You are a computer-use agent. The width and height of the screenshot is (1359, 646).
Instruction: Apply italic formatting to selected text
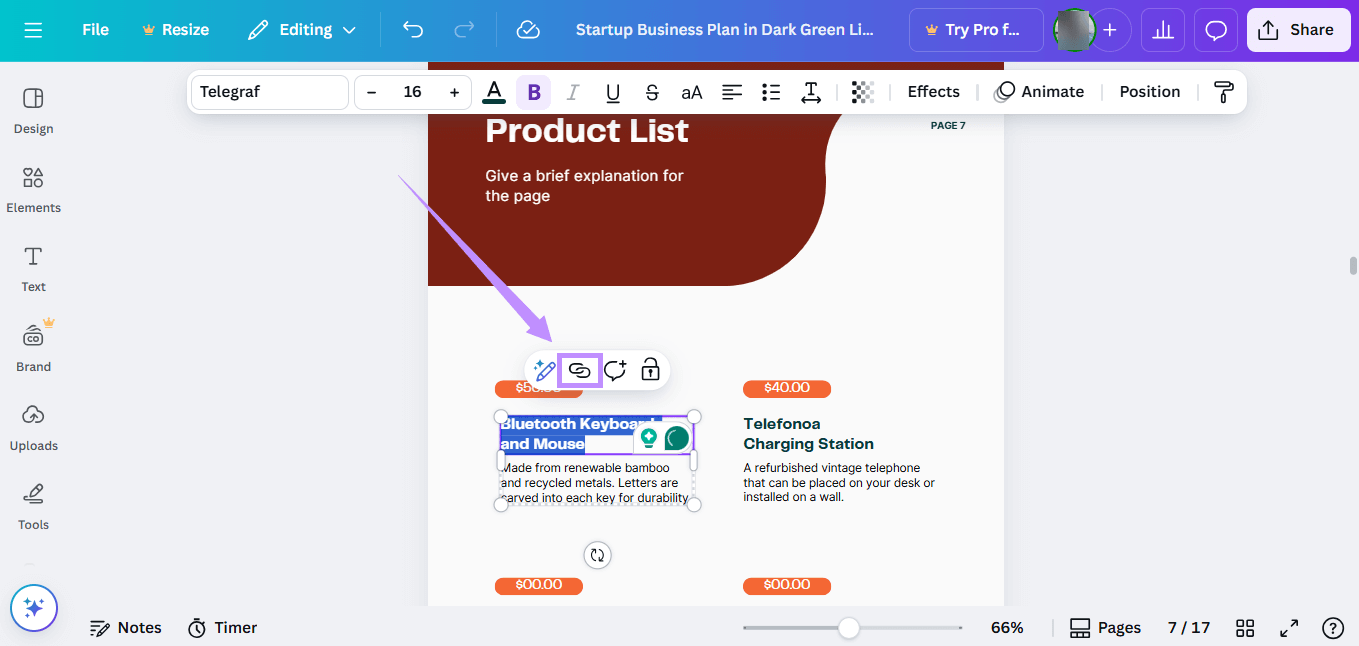572,91
